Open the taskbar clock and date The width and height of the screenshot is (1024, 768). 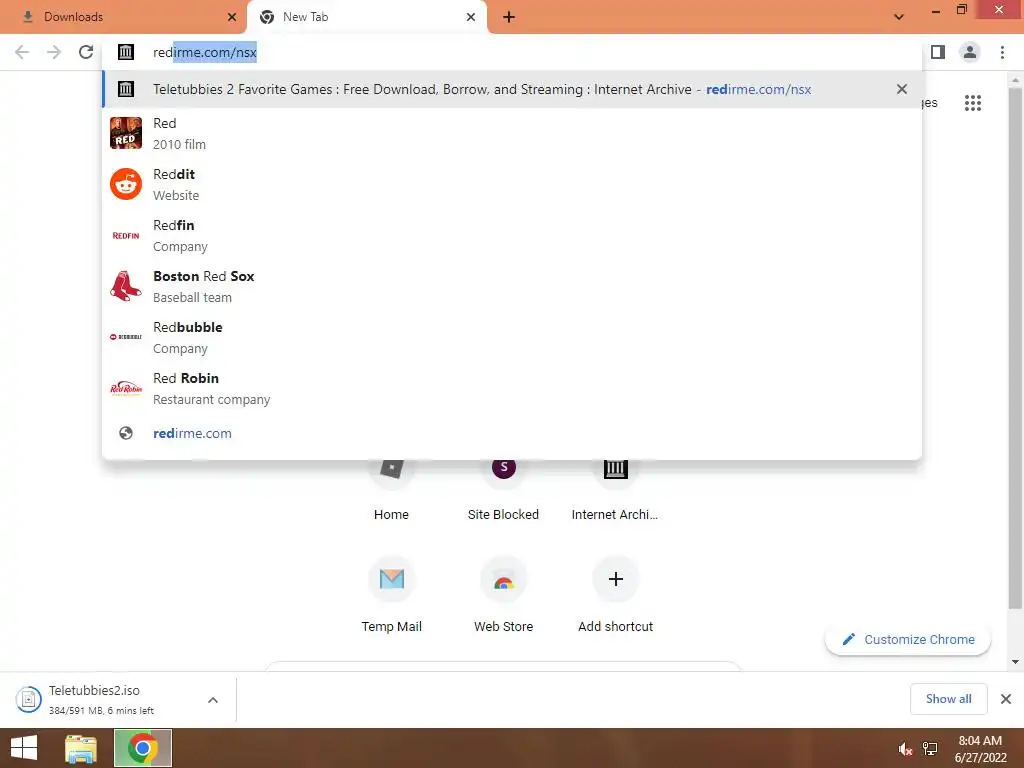coord(980,749)
